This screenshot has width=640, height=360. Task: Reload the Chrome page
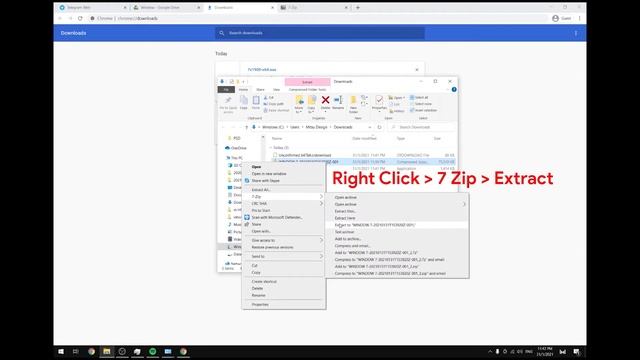point(80,18)
